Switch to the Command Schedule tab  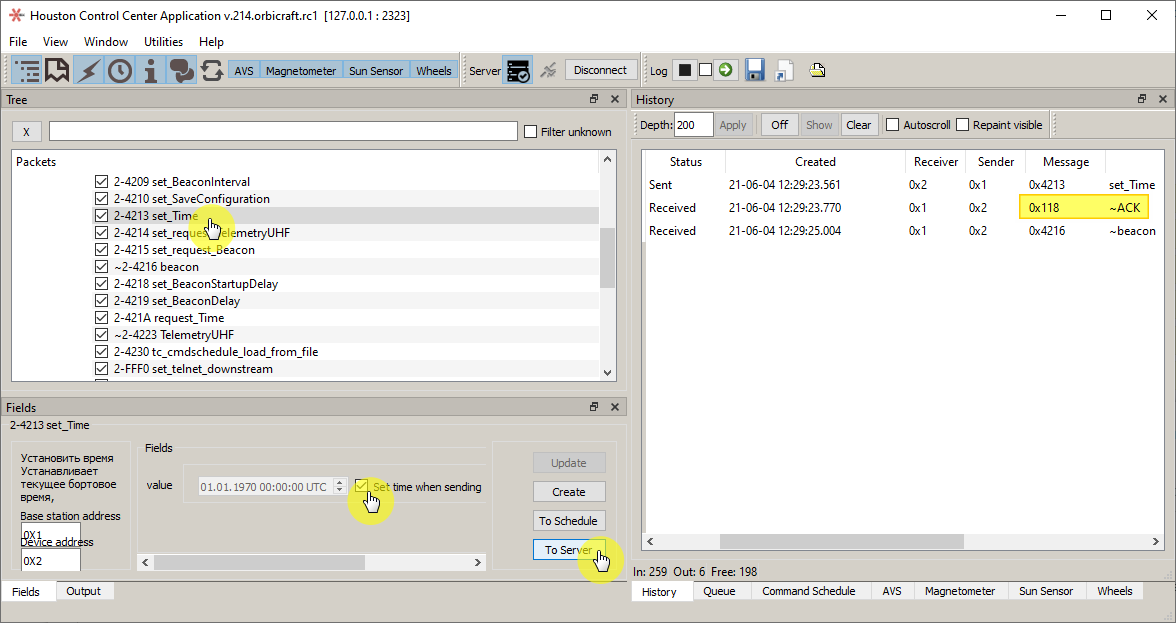tap(808, 591)
